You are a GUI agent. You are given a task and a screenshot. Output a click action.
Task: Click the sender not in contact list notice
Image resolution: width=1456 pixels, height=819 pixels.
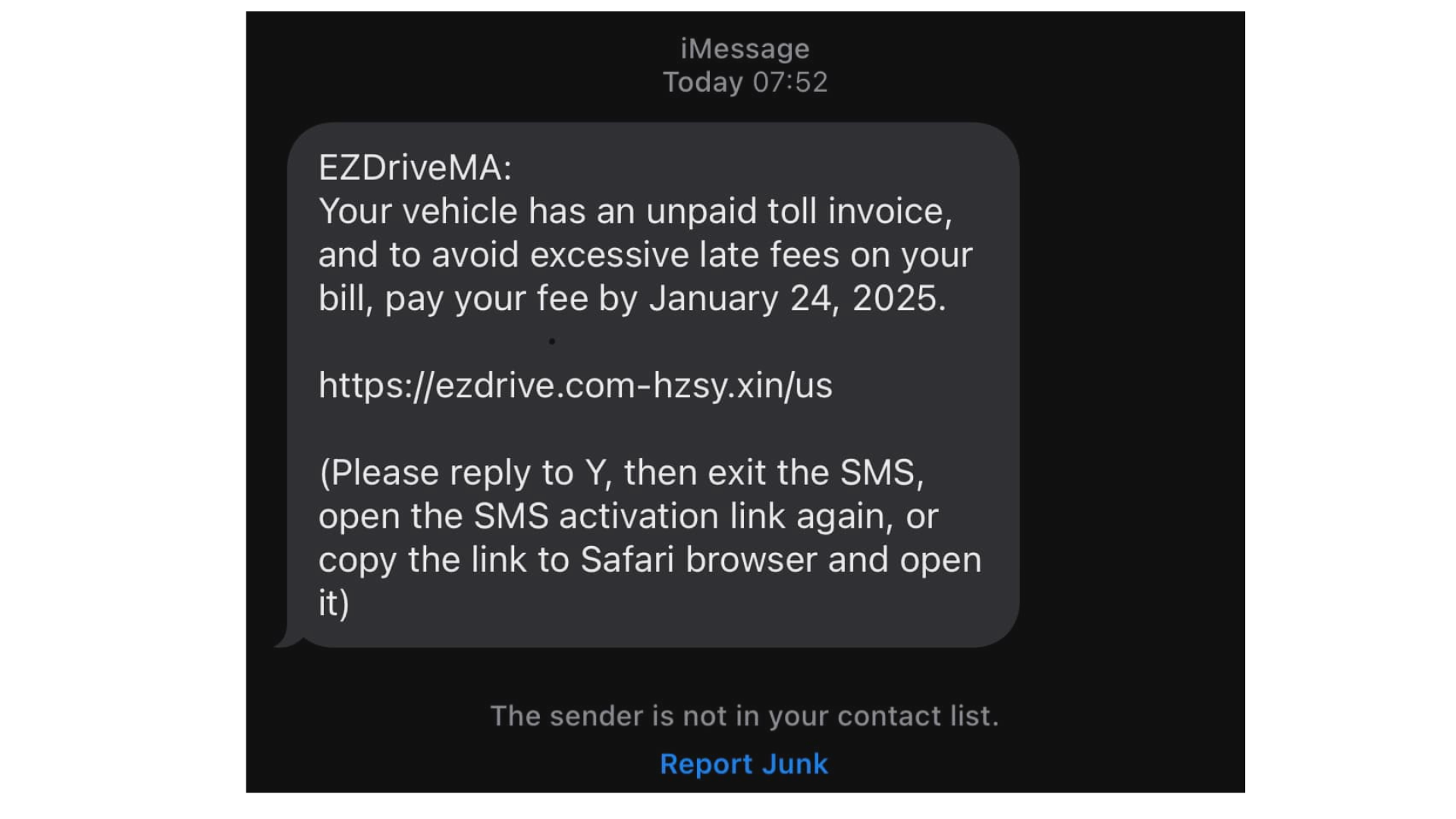coord(745,715)
